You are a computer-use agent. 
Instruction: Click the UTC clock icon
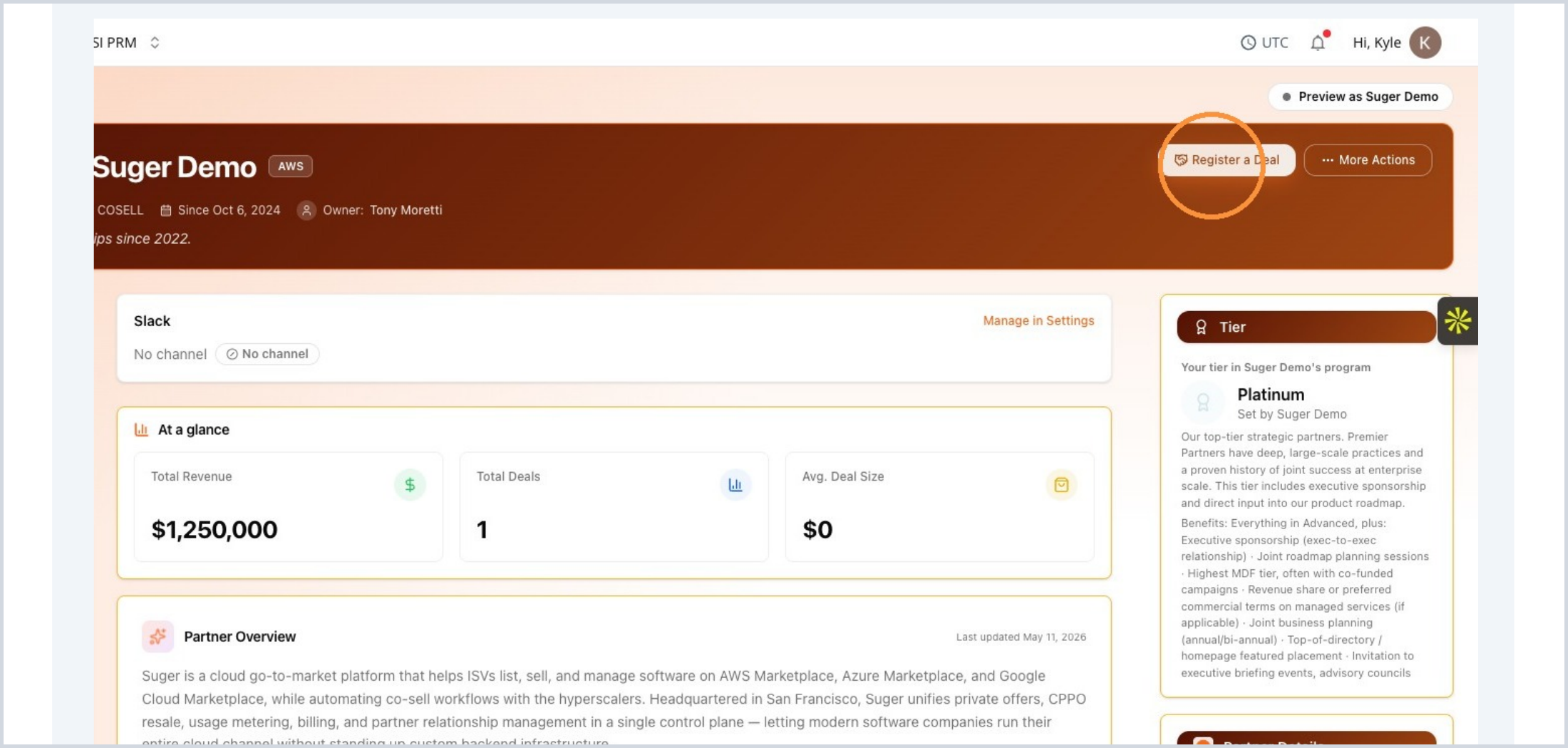tap(1248, 43)
